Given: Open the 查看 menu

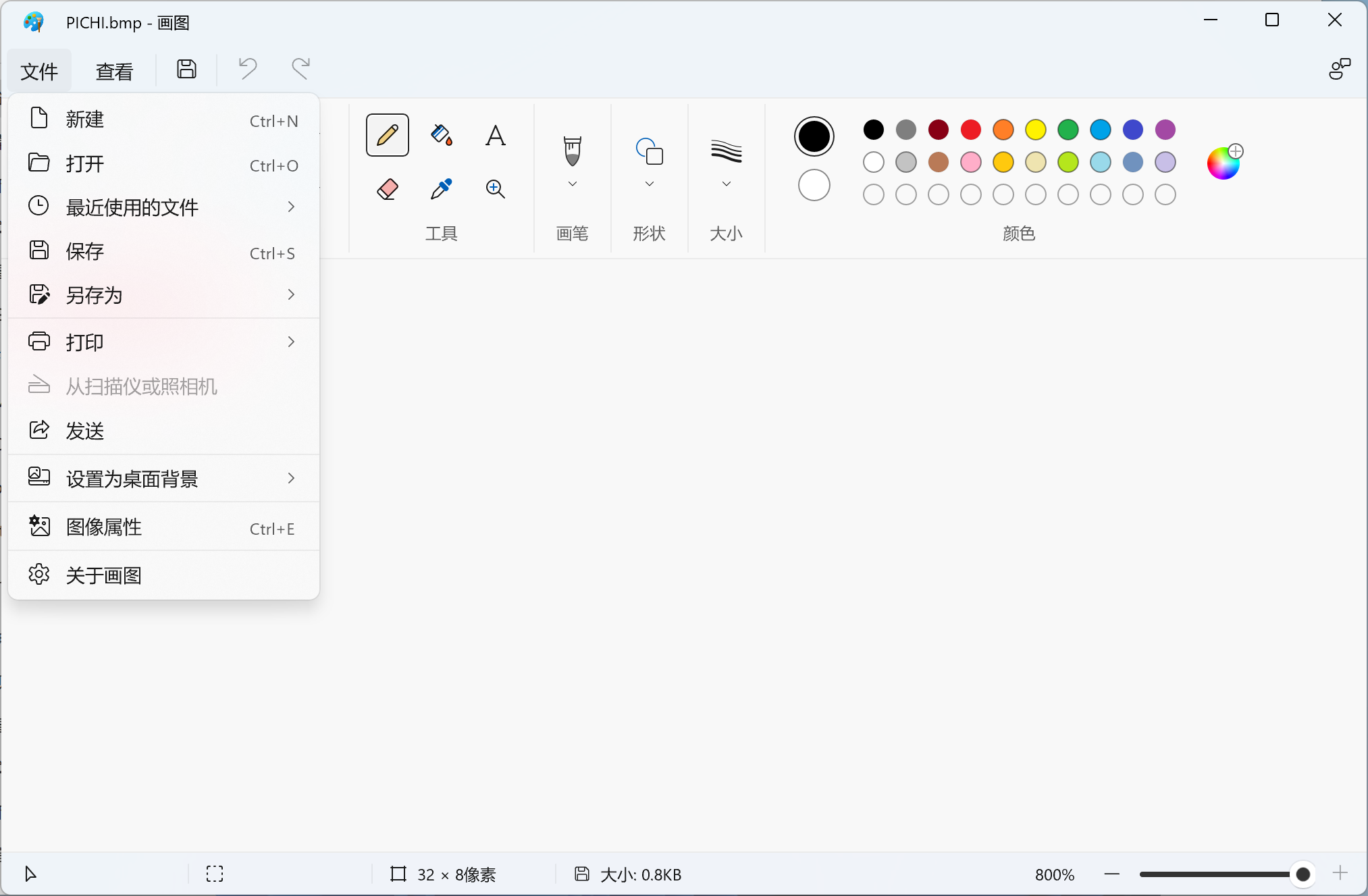Looking at the screenshot, I should pos(114,71).
